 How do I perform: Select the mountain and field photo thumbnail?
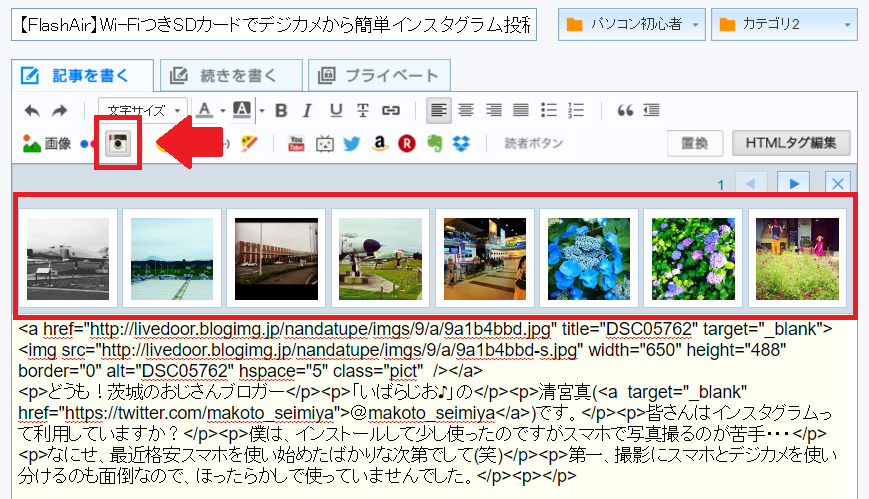tap(172, 258)
